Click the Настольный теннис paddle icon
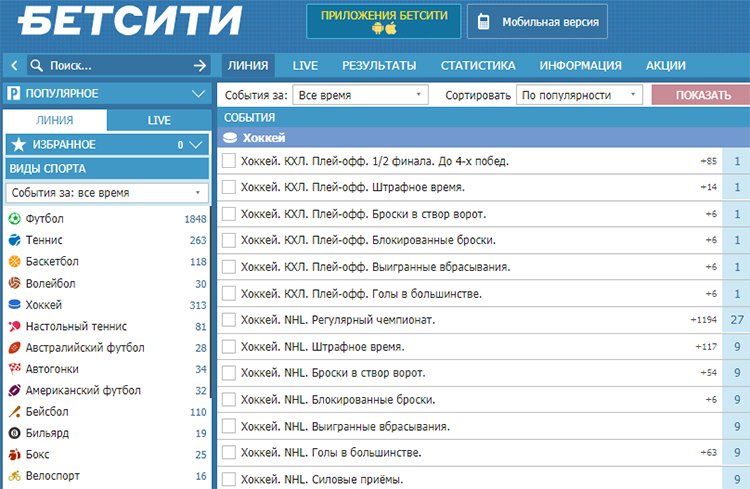750x489 pixels. coord(14,326)
